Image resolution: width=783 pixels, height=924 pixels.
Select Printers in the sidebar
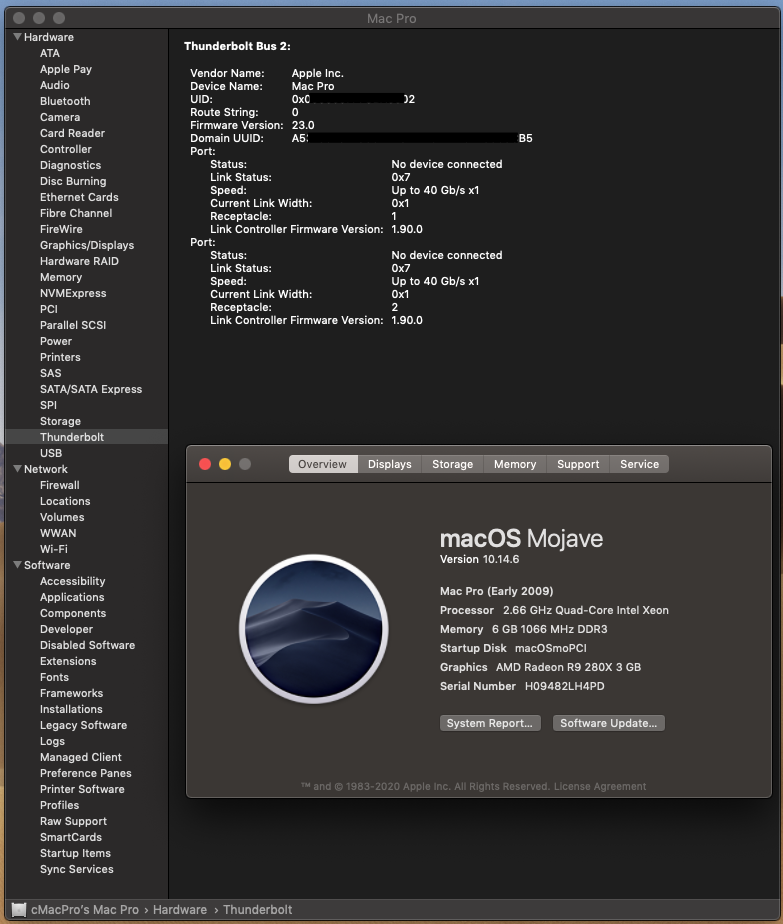point(60,357)
